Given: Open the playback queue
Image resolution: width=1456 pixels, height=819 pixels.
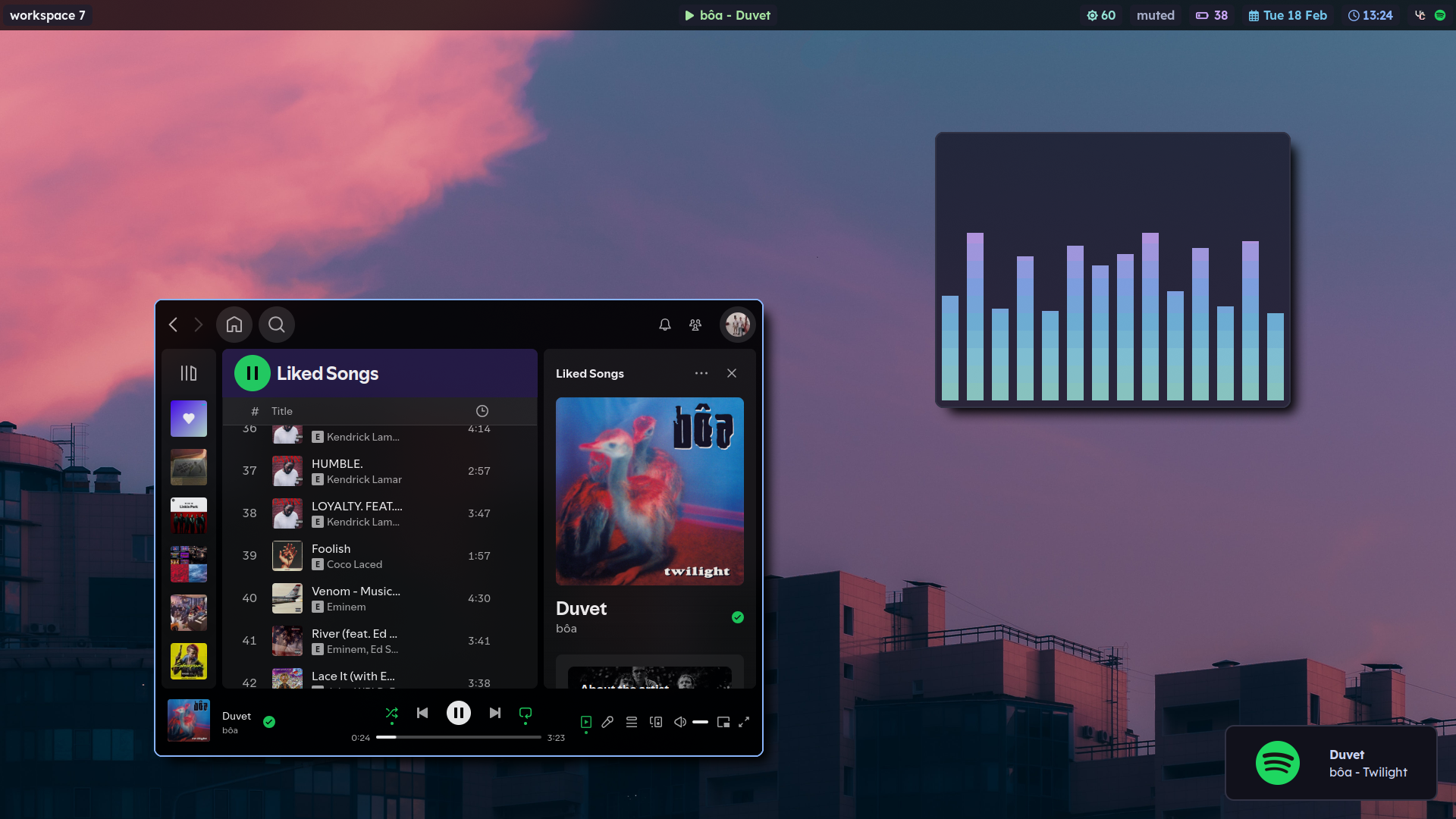Looking at the screenshot, I should pyautogui.click(x=632, y=722).
